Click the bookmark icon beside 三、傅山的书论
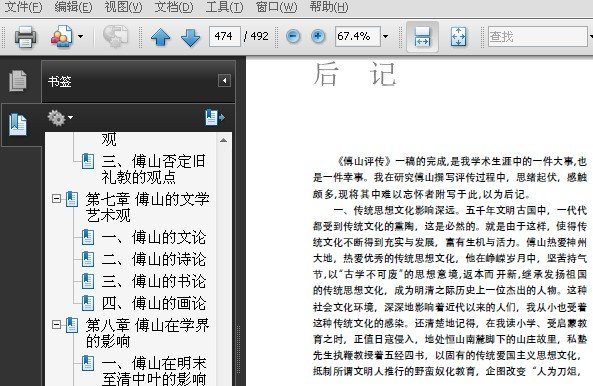This screenshot has height=386, width=593. [x=88, y=281]
